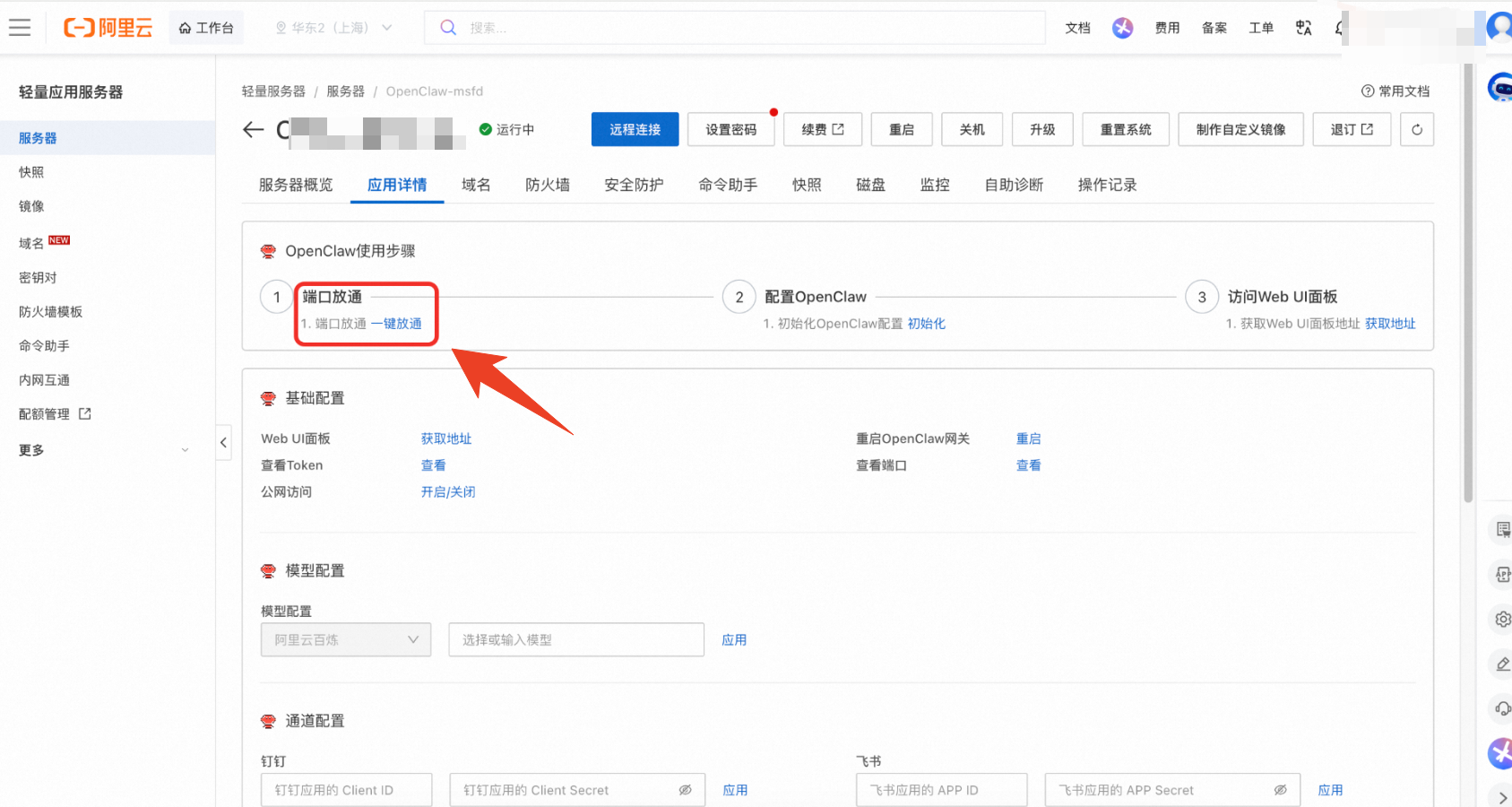
Task: Switch to the 操作记录 tab
Action: 1107,185
